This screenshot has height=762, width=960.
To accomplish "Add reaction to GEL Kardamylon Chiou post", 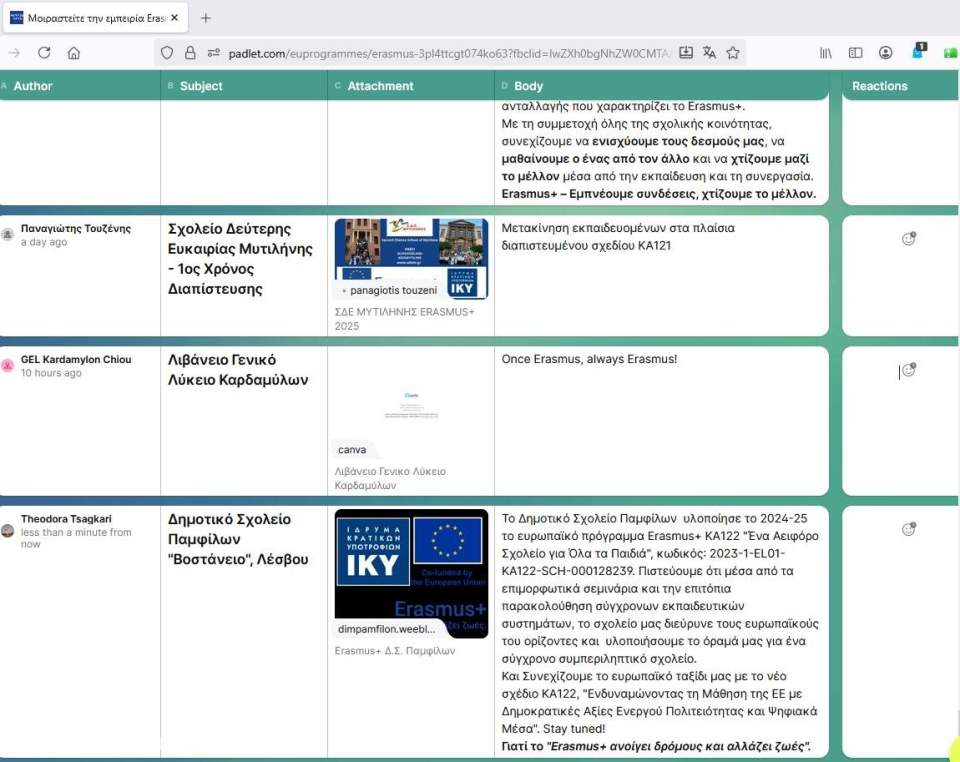I will (x=908, y=370).
